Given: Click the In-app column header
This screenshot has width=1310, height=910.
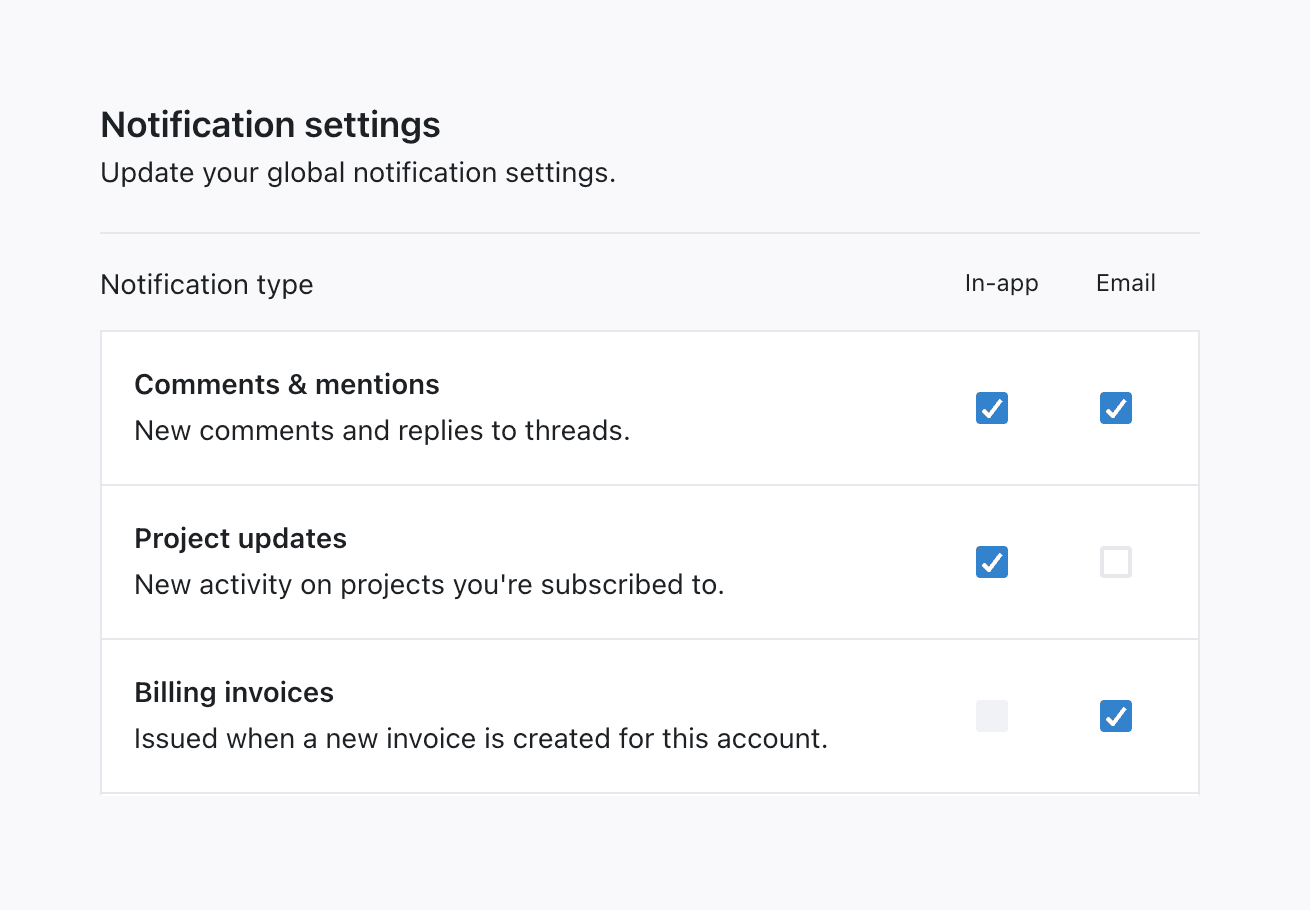Looking at the screenshot, I should pos(1001,283).
